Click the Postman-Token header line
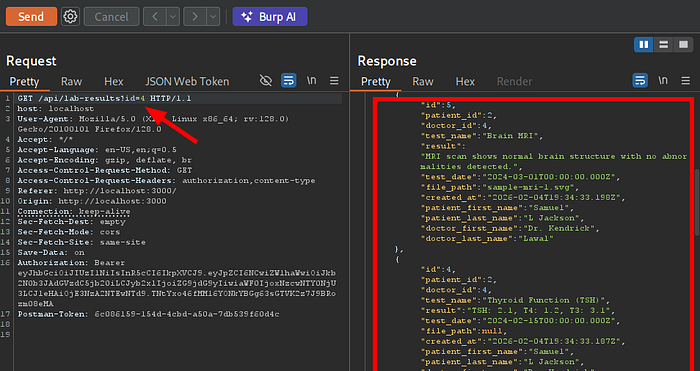The height and width of the screenshot is (371, 700). coord(148,314)
